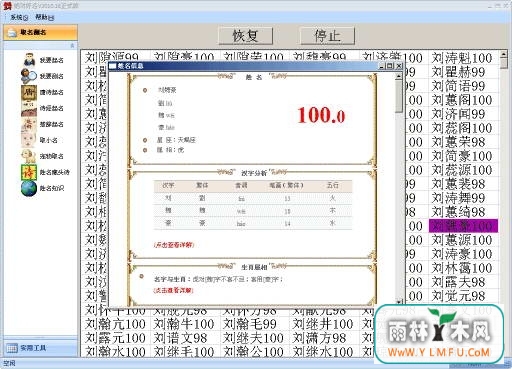Image resolution: width=512 pixels, height=369 pixels.
Task: Open the 取小名 baby icon
Action: tap(29, 140)
